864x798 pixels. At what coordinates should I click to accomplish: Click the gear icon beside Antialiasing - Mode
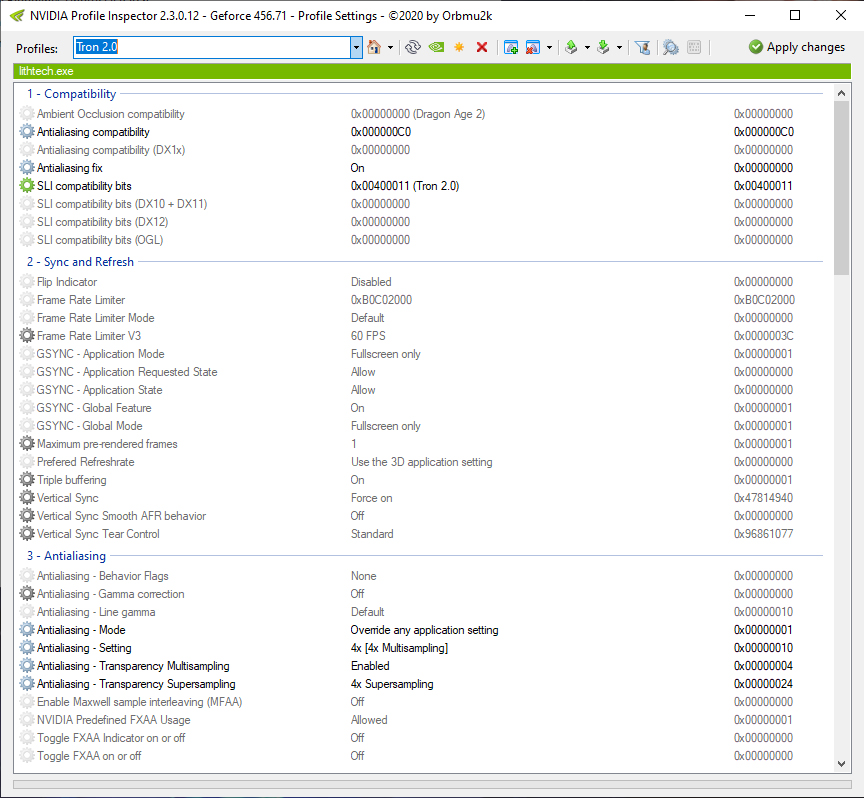[26, 629]
